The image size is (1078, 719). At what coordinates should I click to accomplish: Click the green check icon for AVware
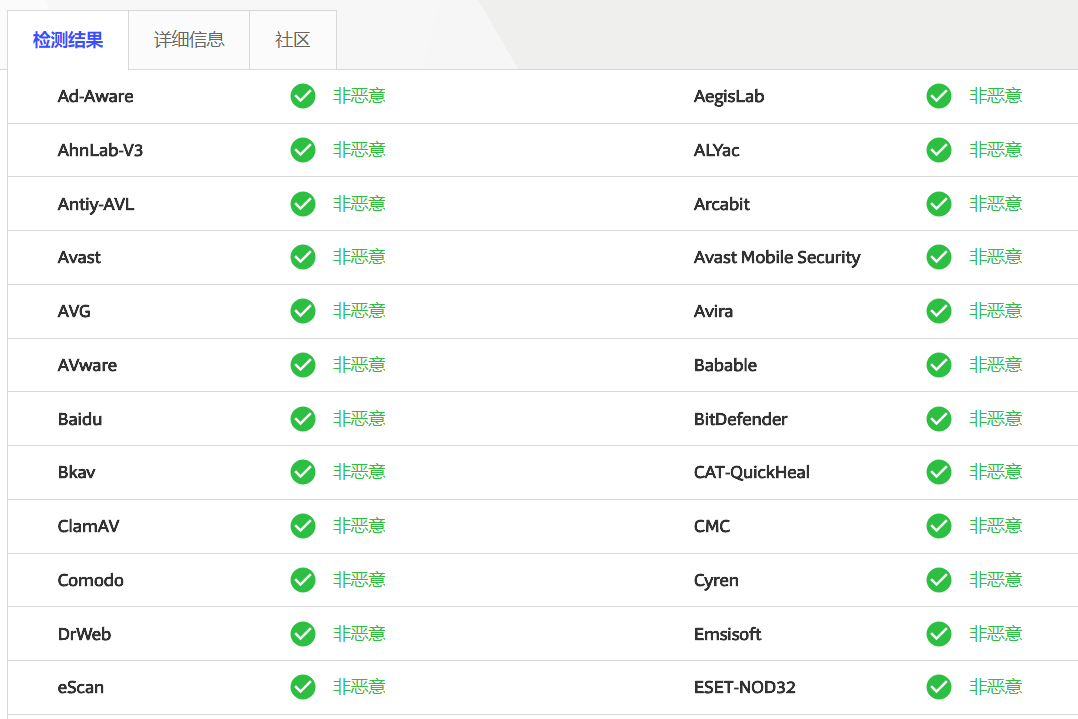click(302, 365)
